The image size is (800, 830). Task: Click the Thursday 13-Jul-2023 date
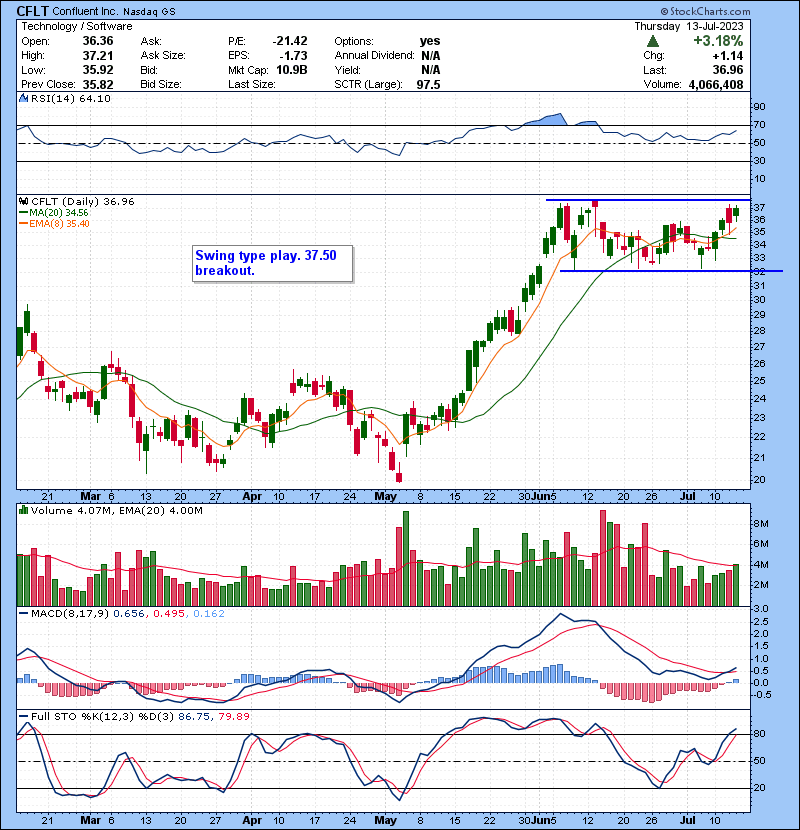689,26
